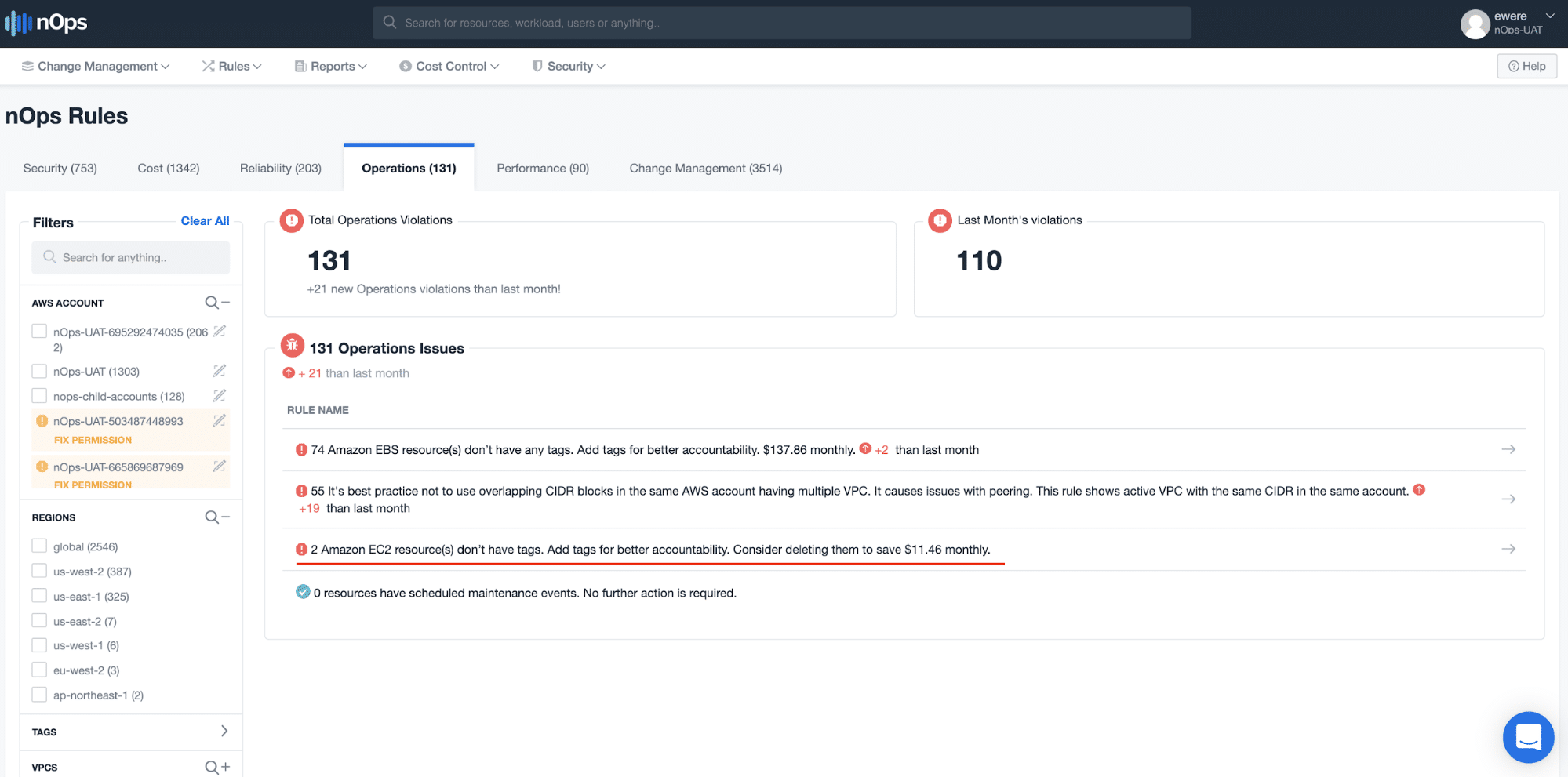The image size is (1568, 777).
Task: Switch to the Security (753) tab
Action: 60,169
